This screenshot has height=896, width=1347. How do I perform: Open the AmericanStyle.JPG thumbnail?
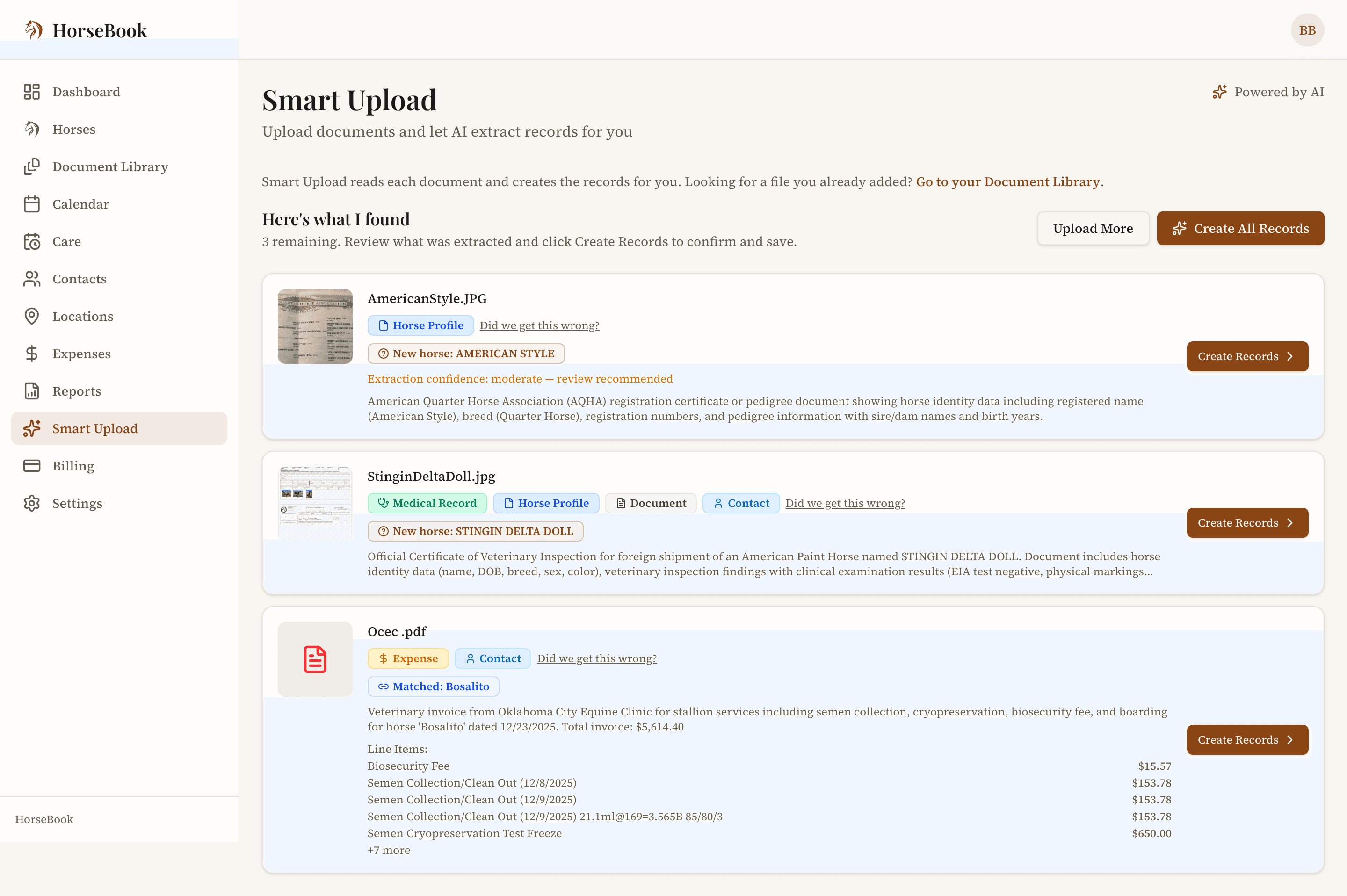[x=315, y=326]
